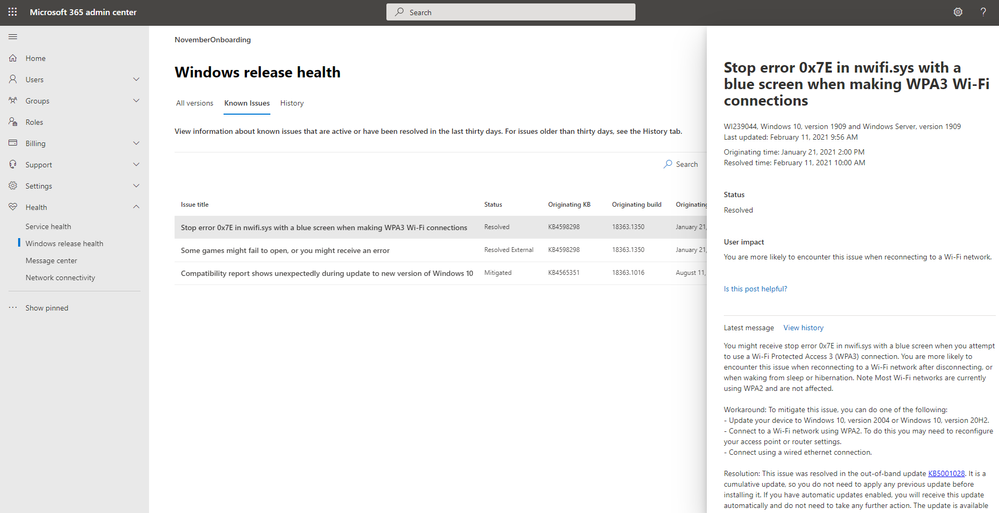Click the Health heart icon
The width and height of the screenshot is (999, 513).
13,207
